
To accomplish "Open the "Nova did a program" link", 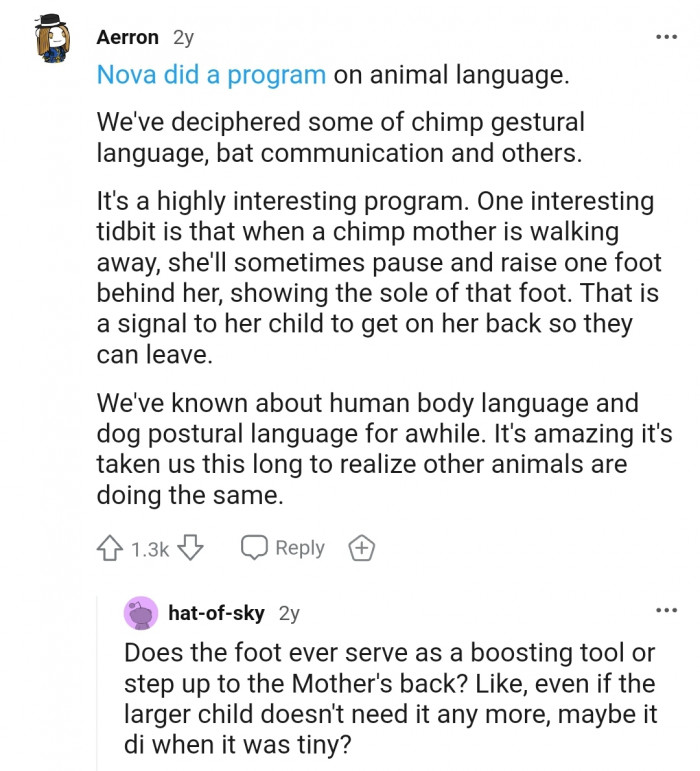I will [x=211, y=75].
